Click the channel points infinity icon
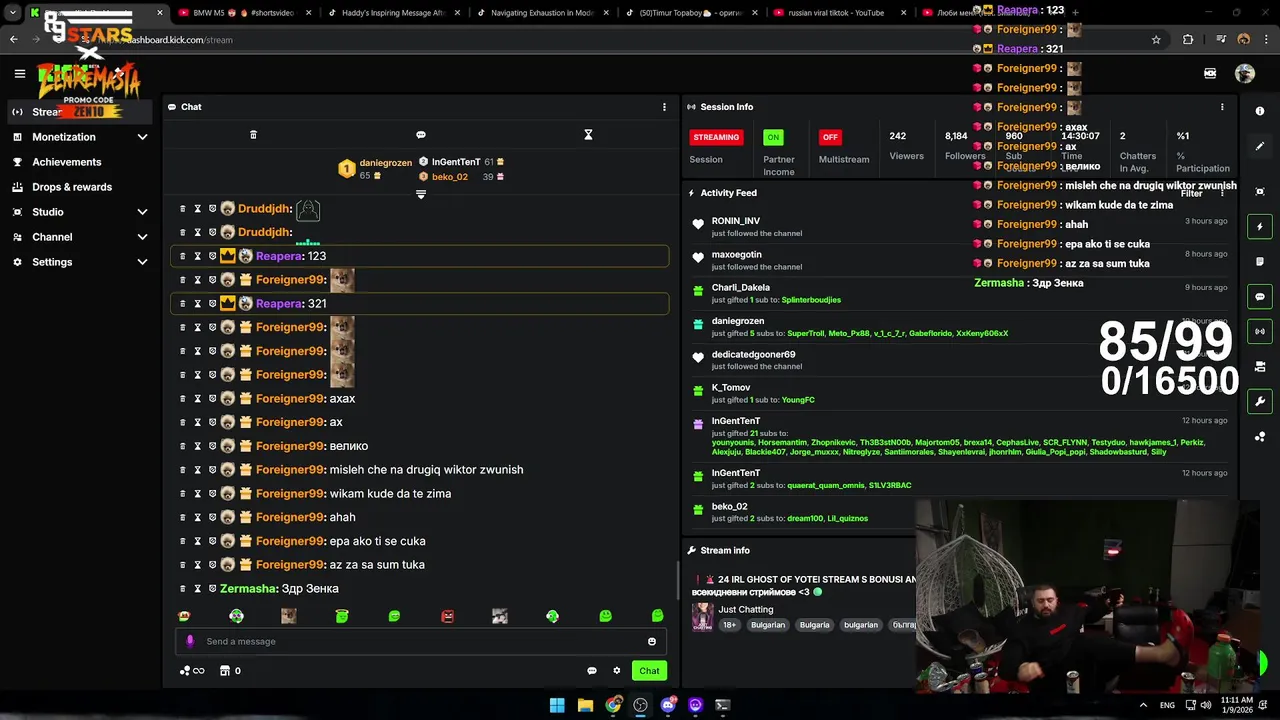 192,671
